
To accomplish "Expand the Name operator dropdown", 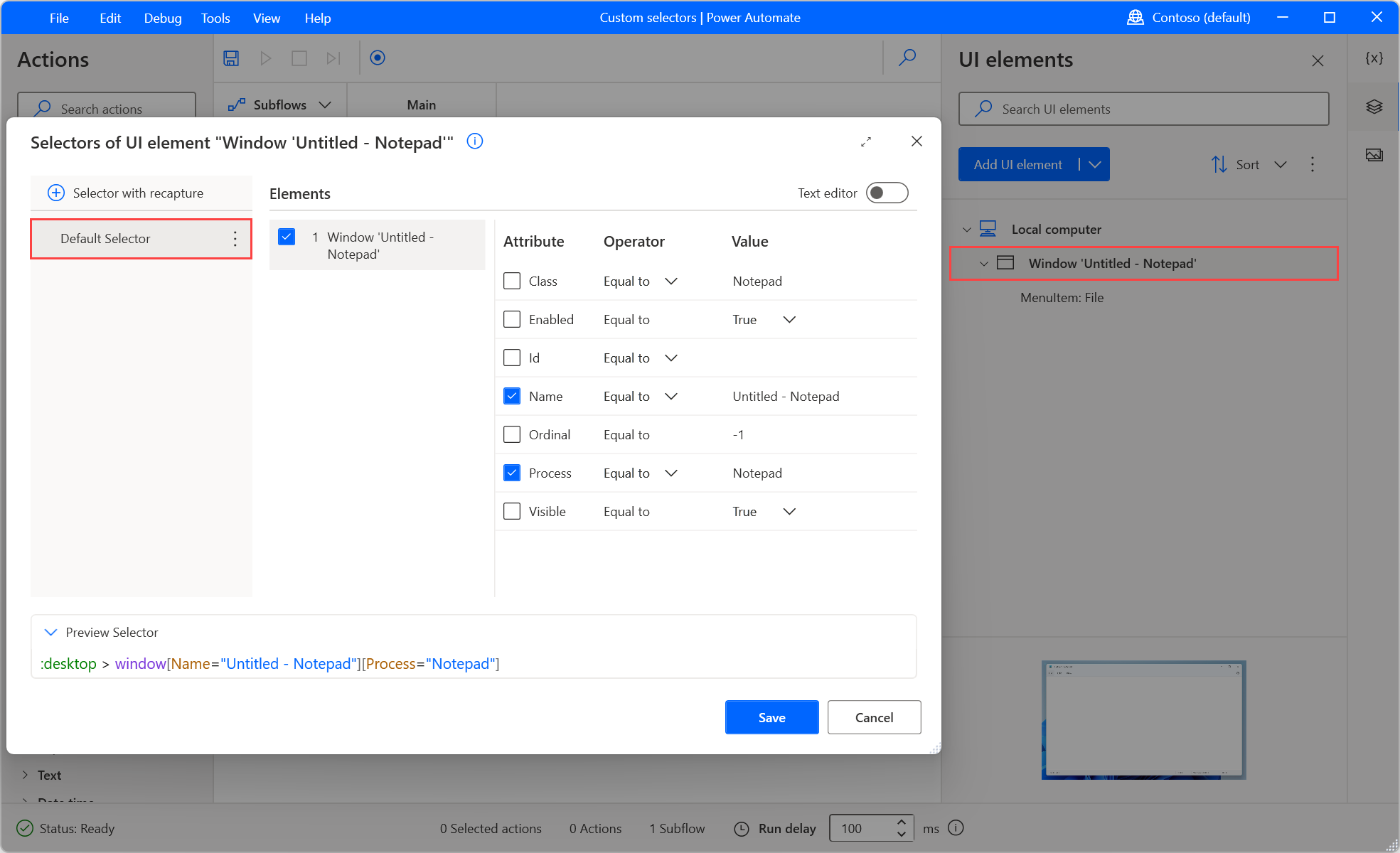I will coord(671,396).
